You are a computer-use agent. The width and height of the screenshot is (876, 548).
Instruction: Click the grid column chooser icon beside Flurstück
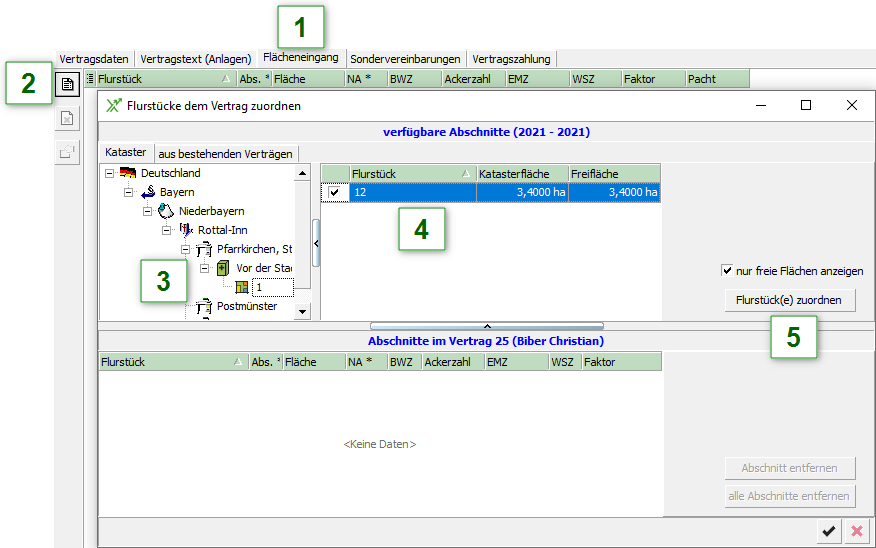point(90,78)
